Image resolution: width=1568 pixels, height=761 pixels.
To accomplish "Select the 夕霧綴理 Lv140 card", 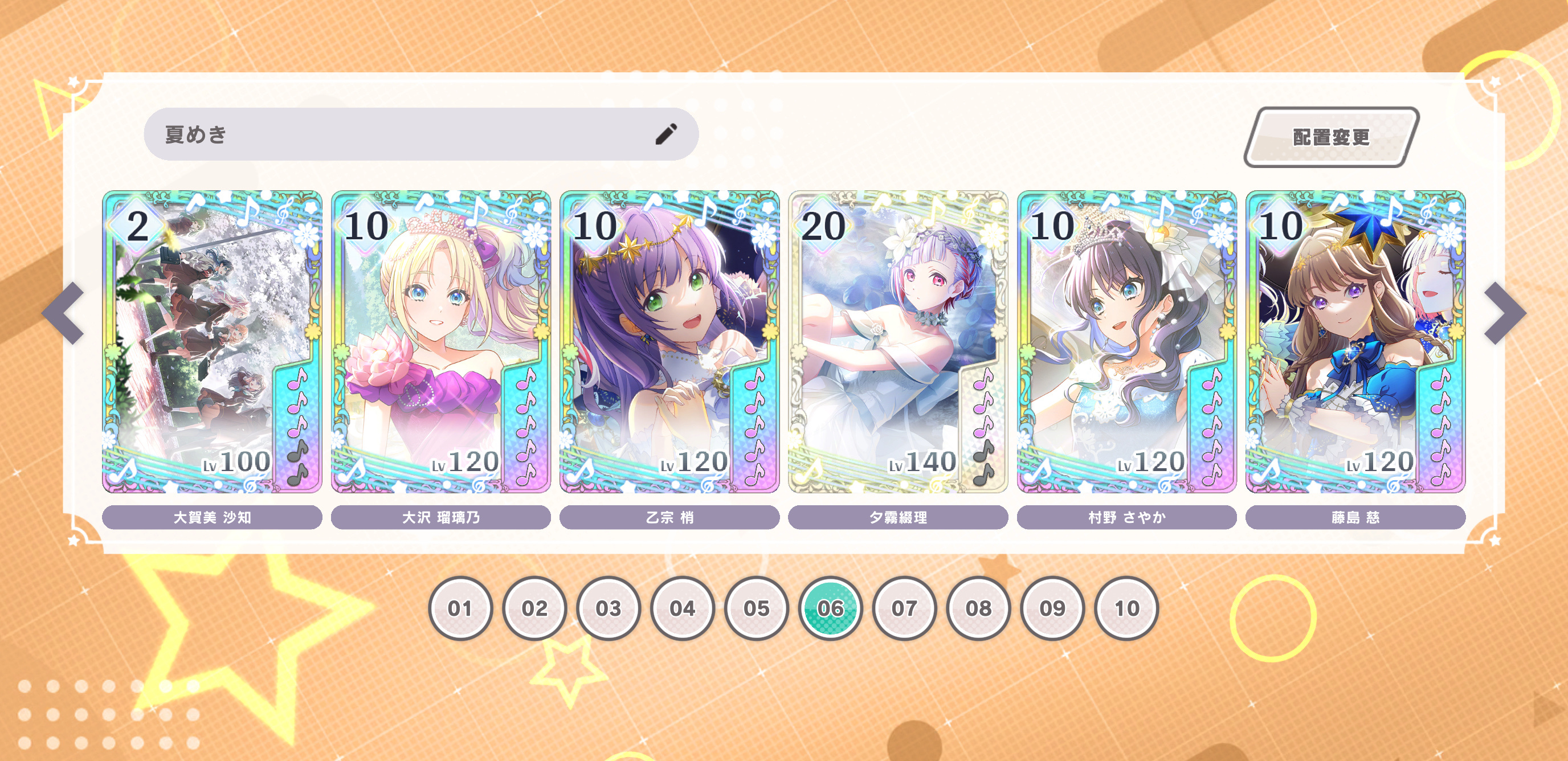I will (898, 342).
